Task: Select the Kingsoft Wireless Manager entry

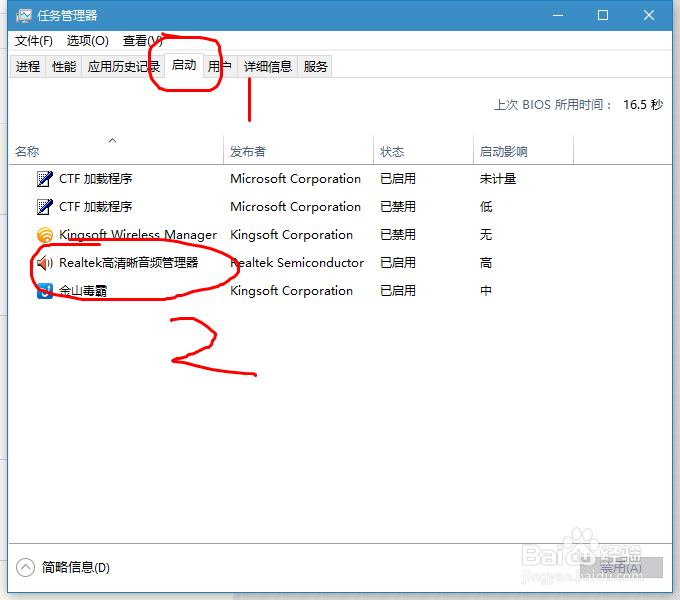Action: click(x=138, y=235)
